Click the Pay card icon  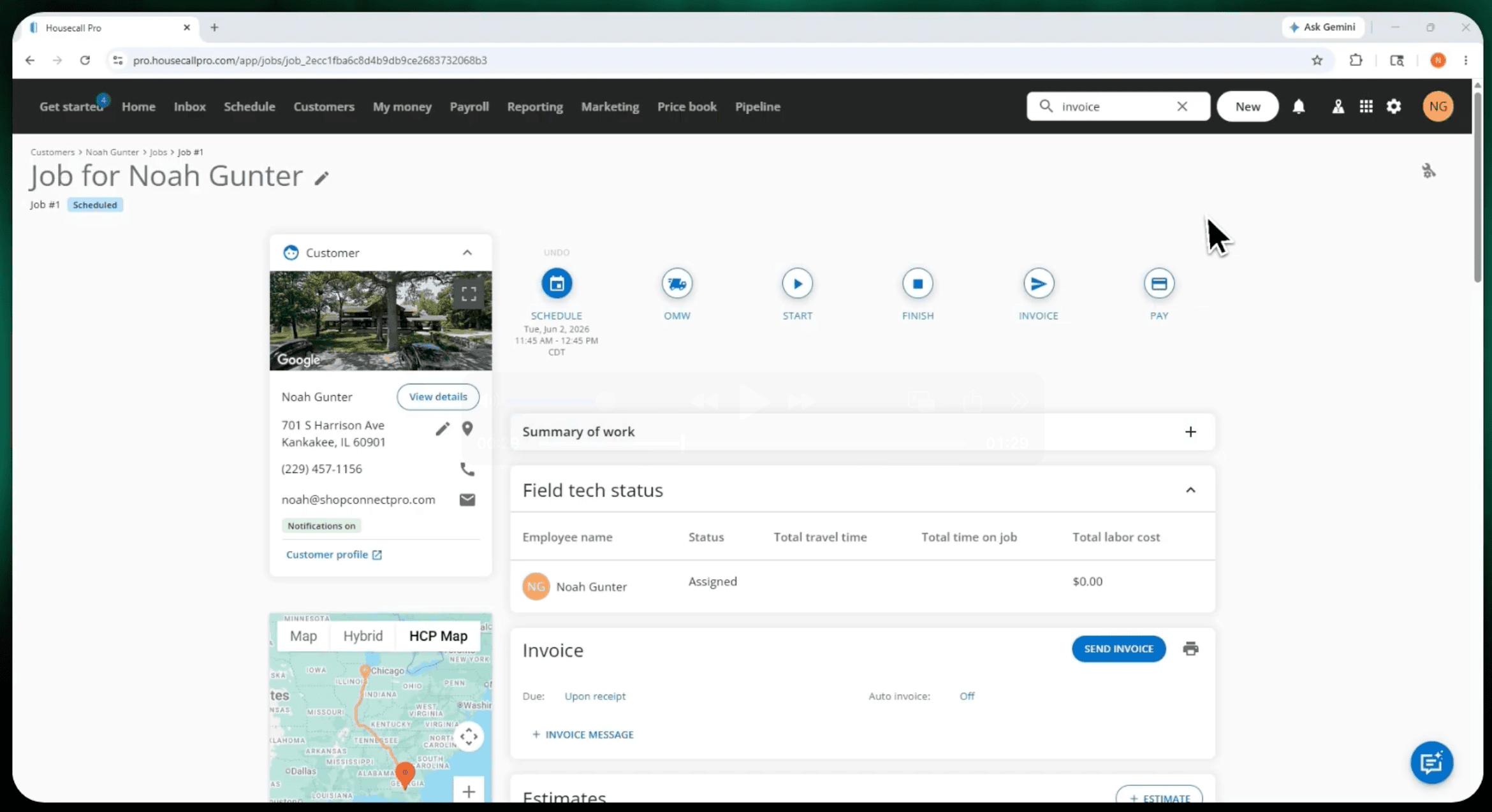point(1159,284)
